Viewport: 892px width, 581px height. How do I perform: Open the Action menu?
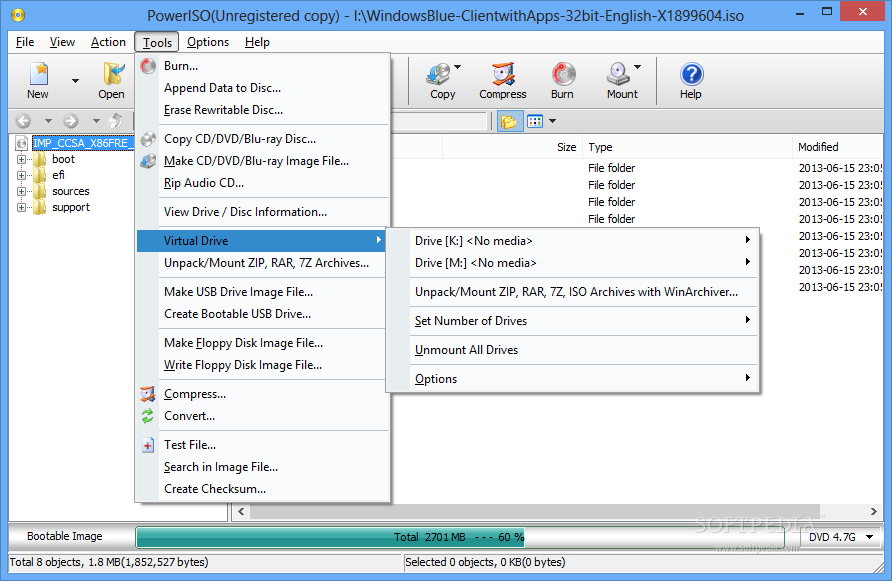click(108, 42)
